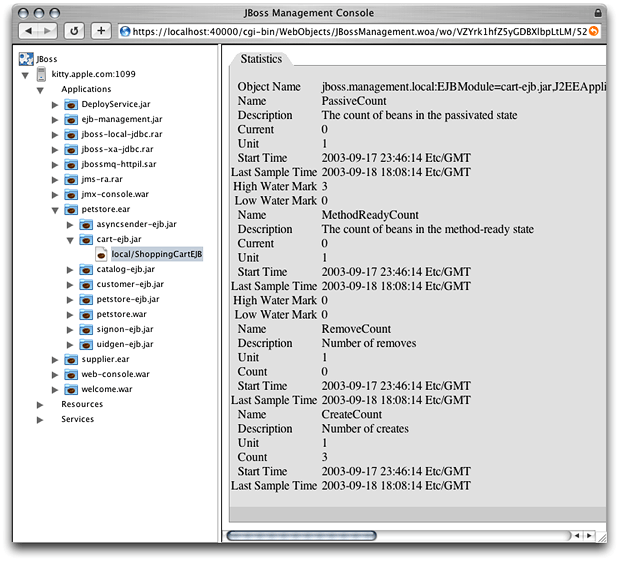This screenshot has height=562, width=618.
Task: Click the orange RSS/stop icon in address bar
Action: coord(593,31)
